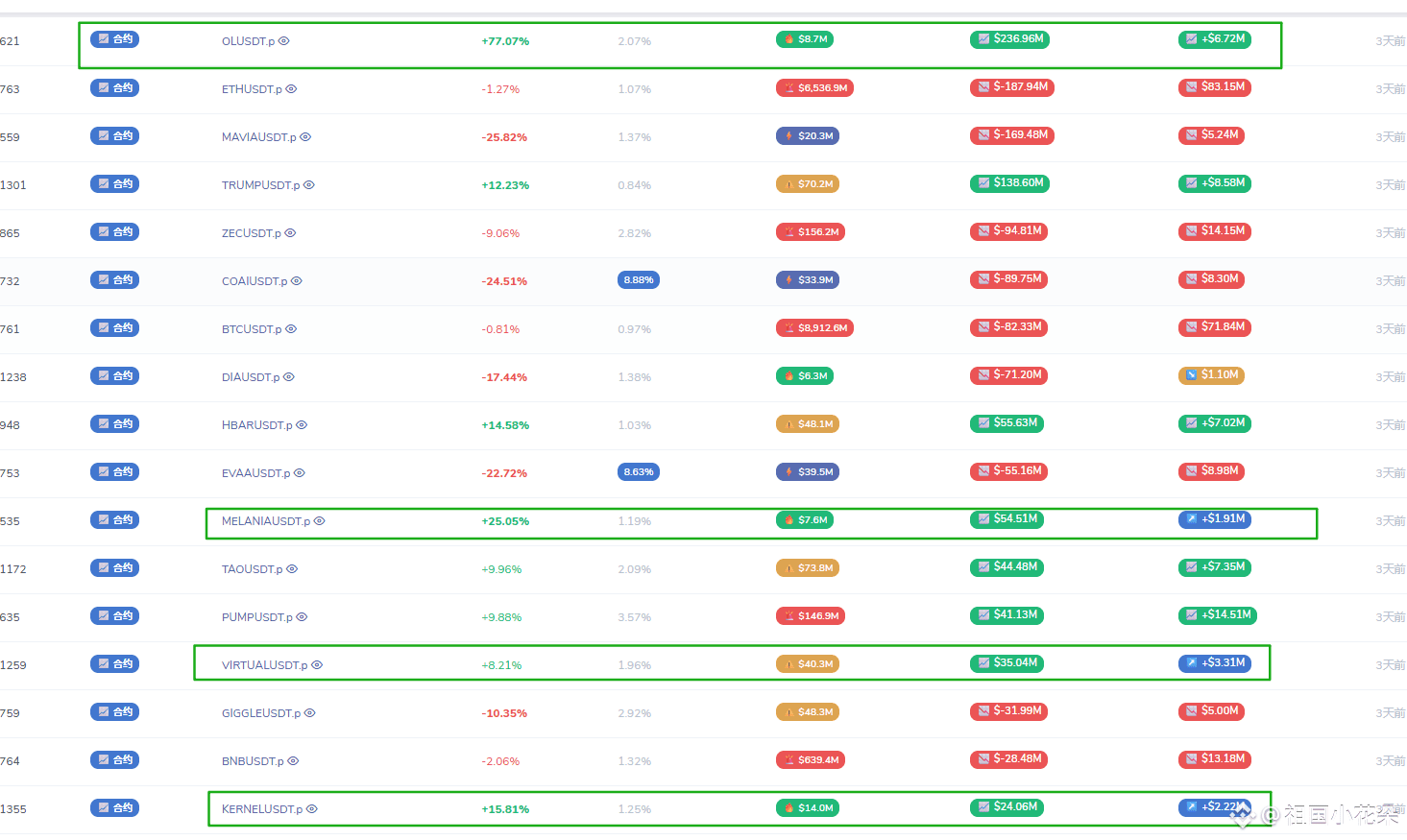Click the $156.2M red badge for ZECUSDT.p
This screenshot has width=1407, height=840.
tap(811, 231)
